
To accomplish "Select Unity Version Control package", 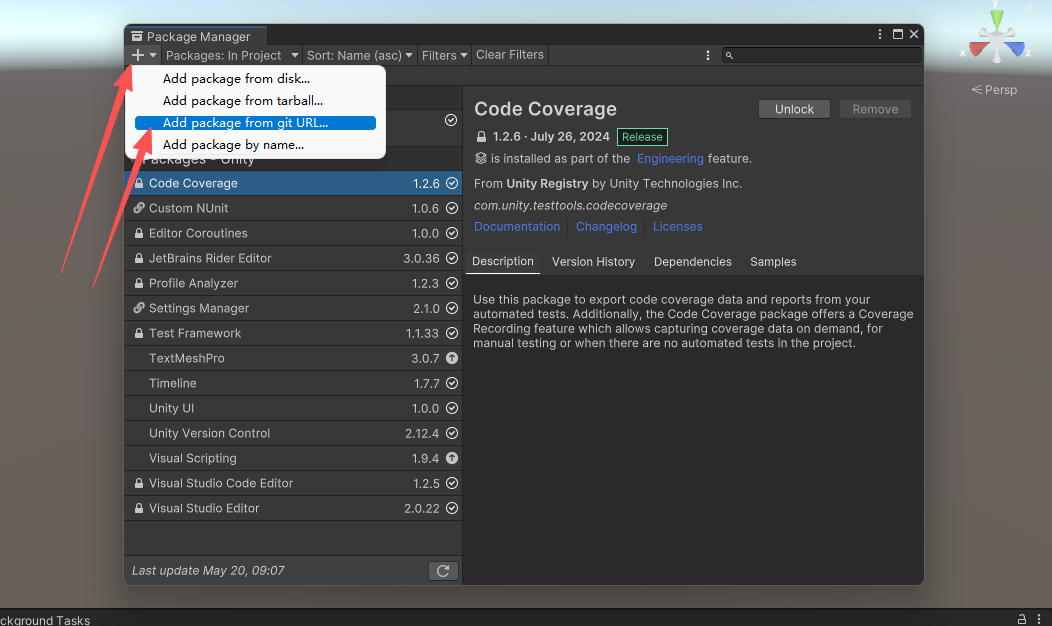I will coord(293,433).
